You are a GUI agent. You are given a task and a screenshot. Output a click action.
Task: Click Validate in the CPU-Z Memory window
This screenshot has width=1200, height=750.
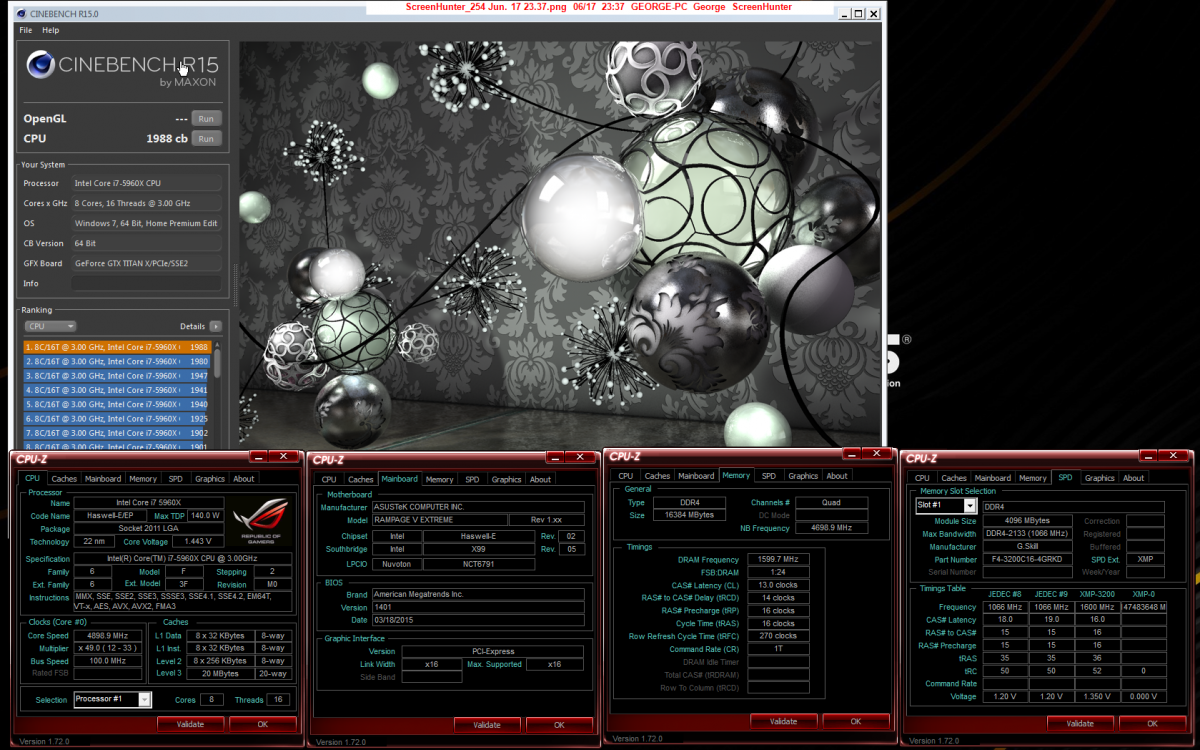783,721
